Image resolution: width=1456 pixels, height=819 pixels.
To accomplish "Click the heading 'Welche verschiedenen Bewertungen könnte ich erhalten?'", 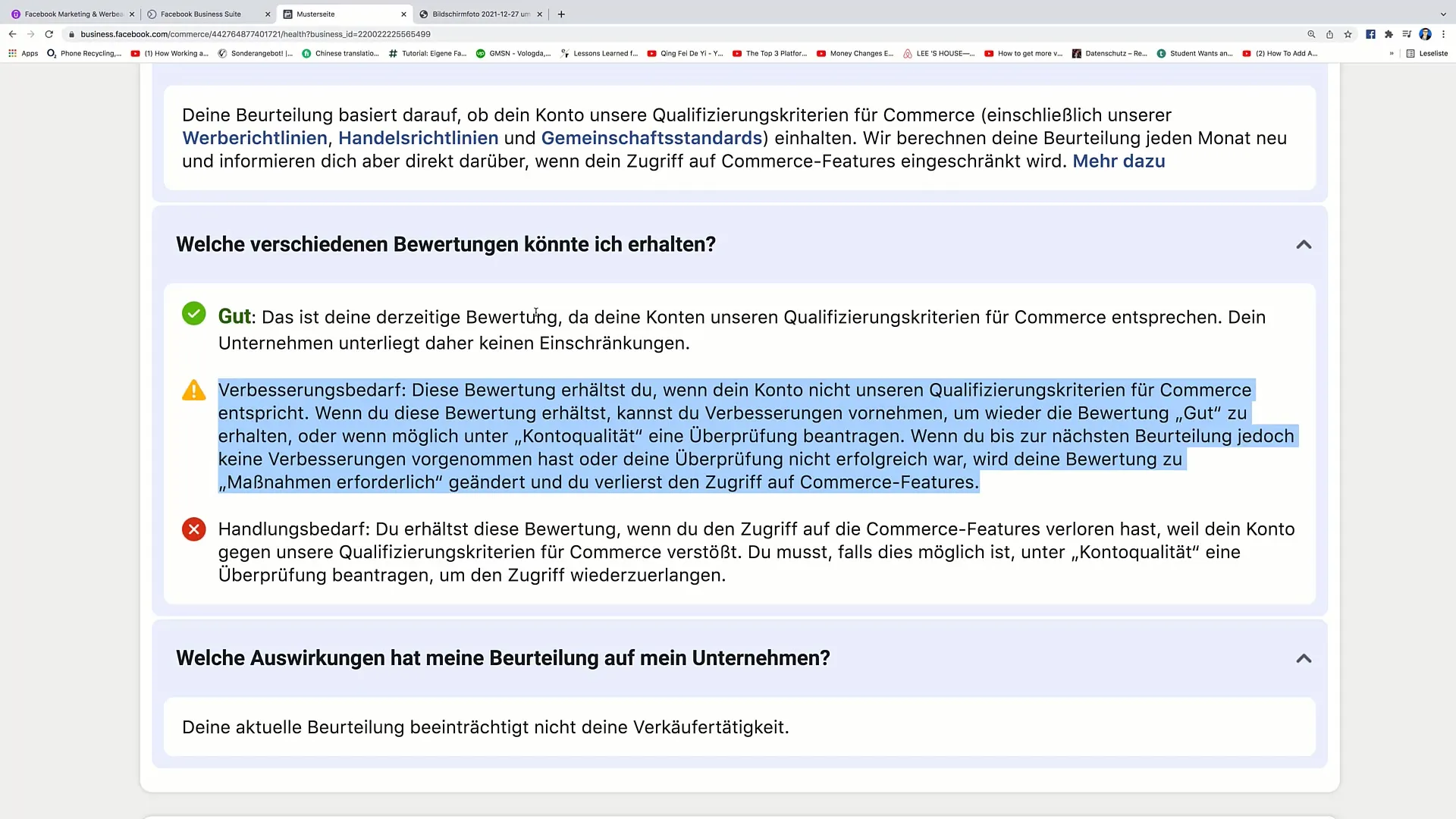I will pos(446,244).
